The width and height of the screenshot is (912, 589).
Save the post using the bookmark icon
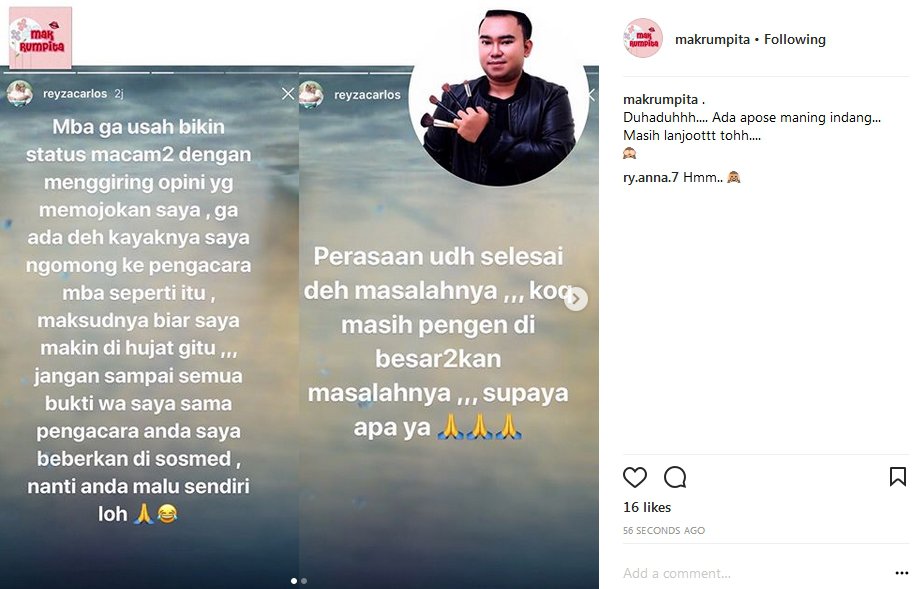[897, 477]
